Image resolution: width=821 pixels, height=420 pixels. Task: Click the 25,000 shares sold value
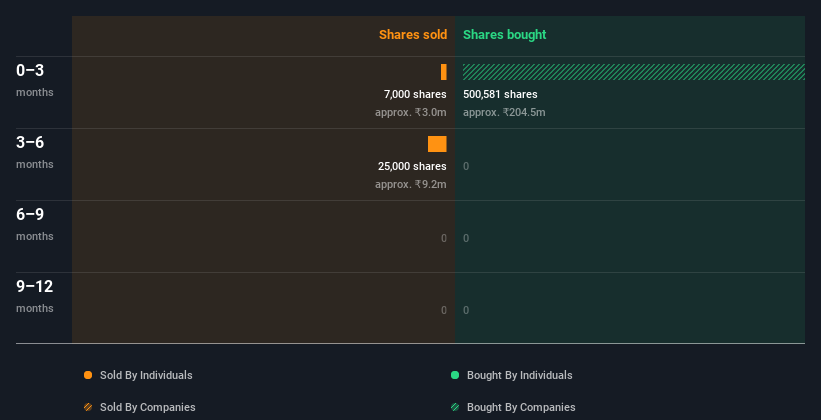point(412,166)
